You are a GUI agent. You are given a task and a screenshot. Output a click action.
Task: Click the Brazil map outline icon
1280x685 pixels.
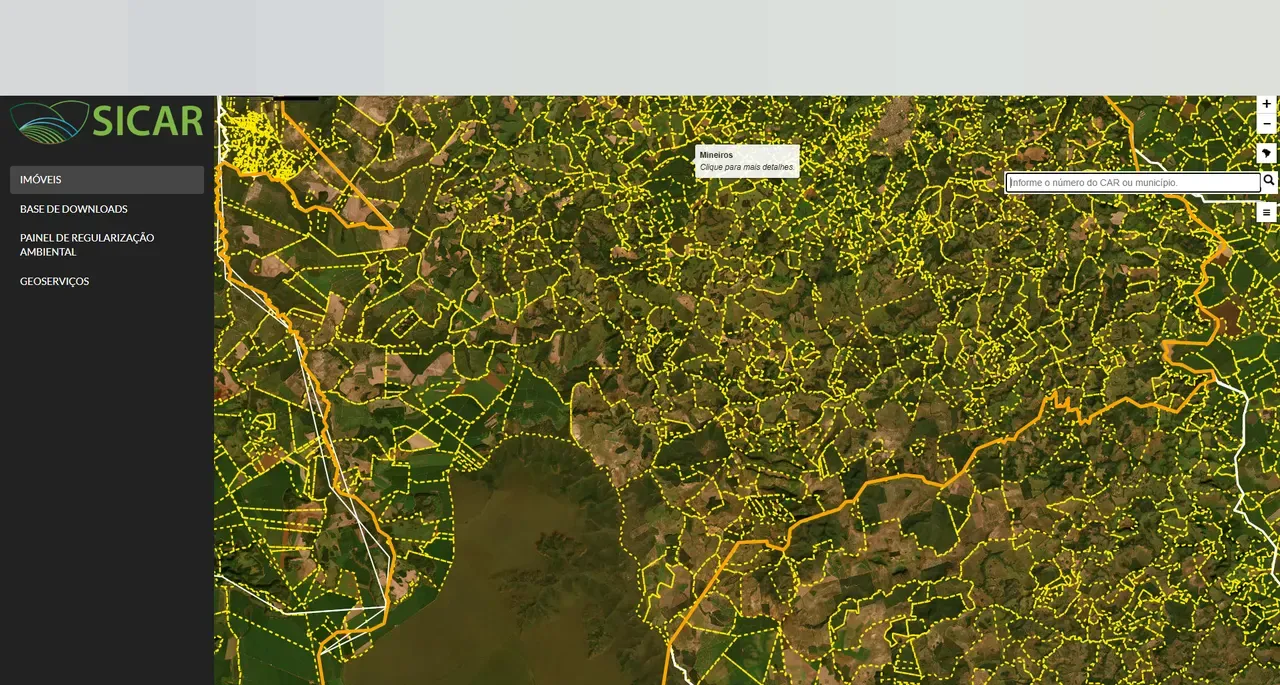pos(1267,153)
